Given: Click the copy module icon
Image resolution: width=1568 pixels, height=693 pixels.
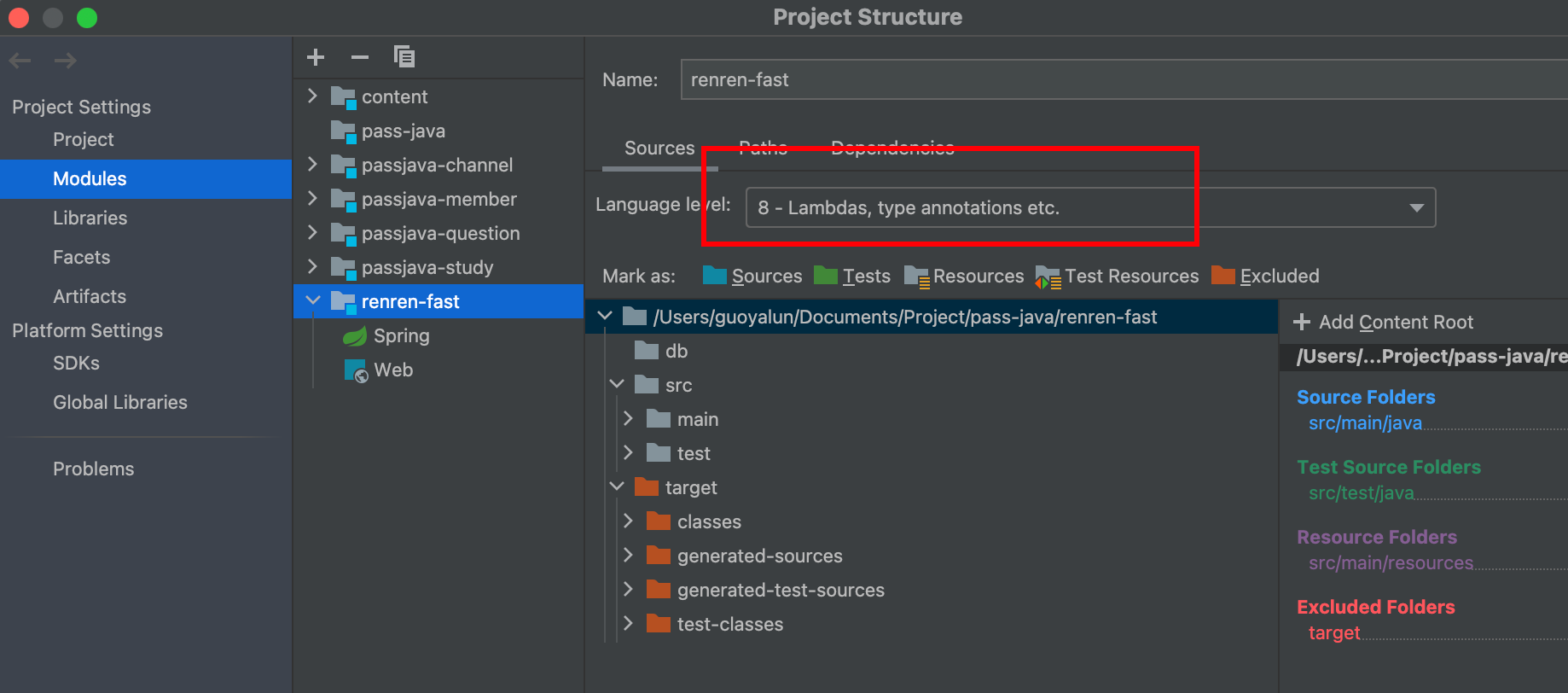Looking at the screenshot, I should point(404,57).
